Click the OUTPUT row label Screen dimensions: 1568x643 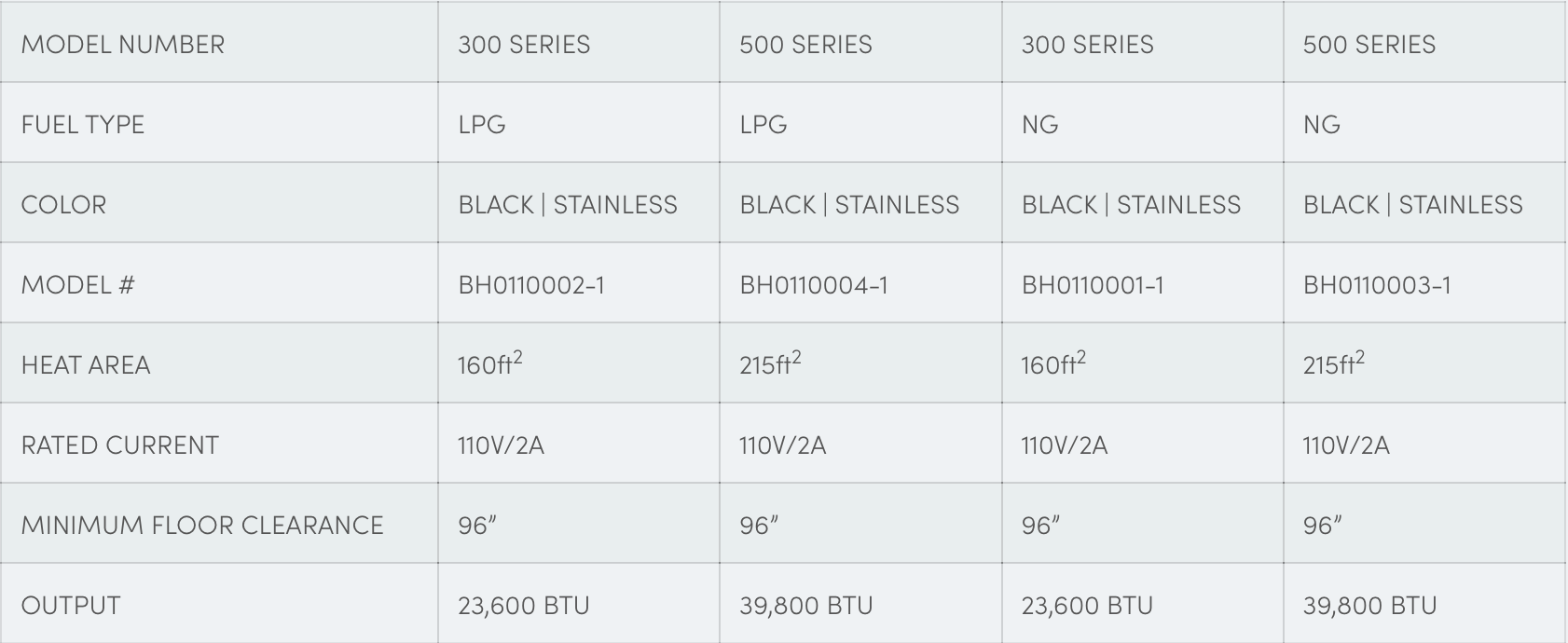click(71, 606)
